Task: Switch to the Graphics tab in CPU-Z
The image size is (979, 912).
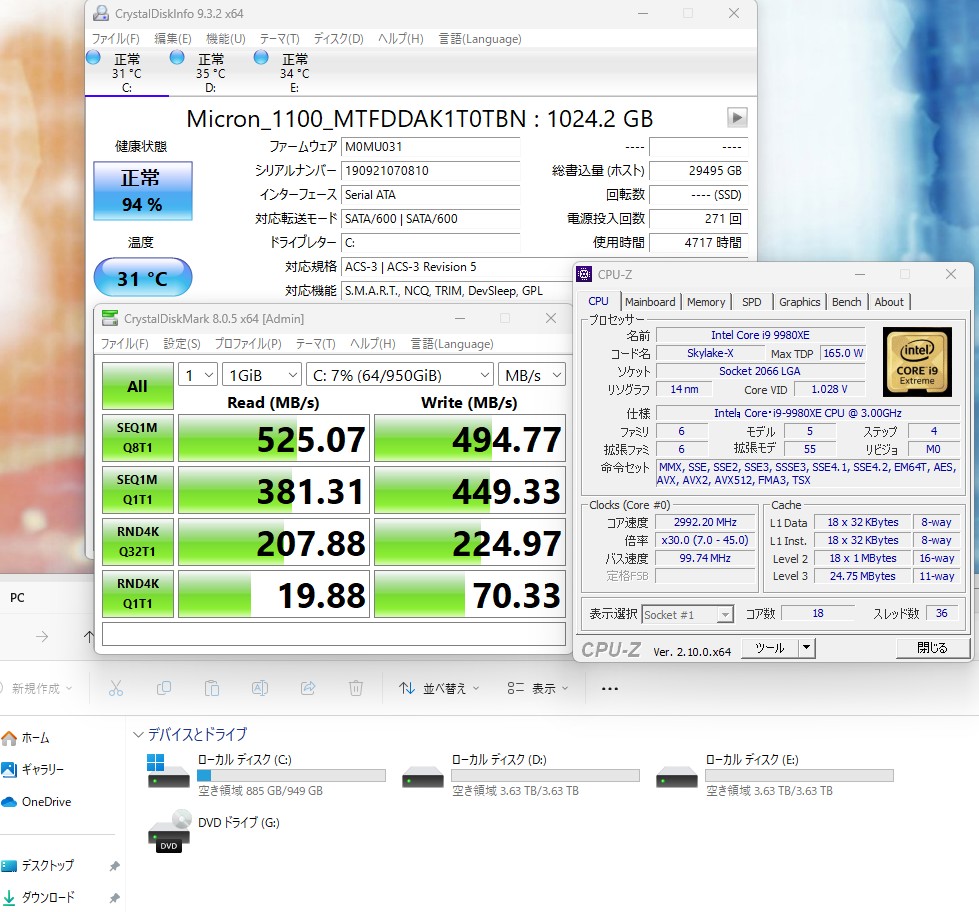Action: click(800, 302)
